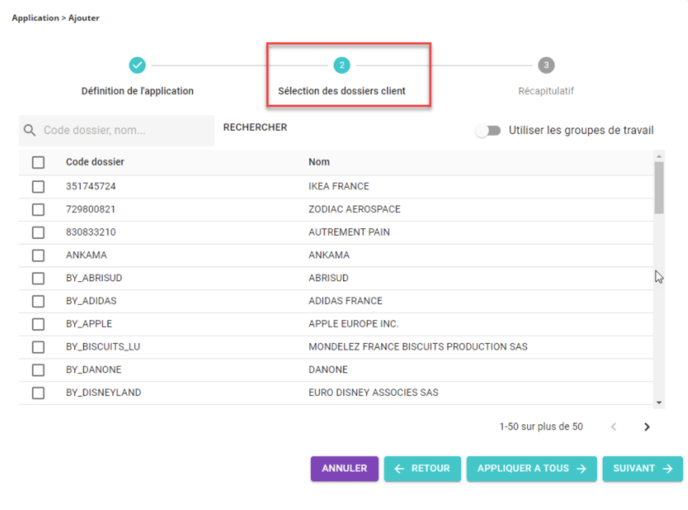
Task: Click the step 2 circle icon
Action: pos(342,65)
